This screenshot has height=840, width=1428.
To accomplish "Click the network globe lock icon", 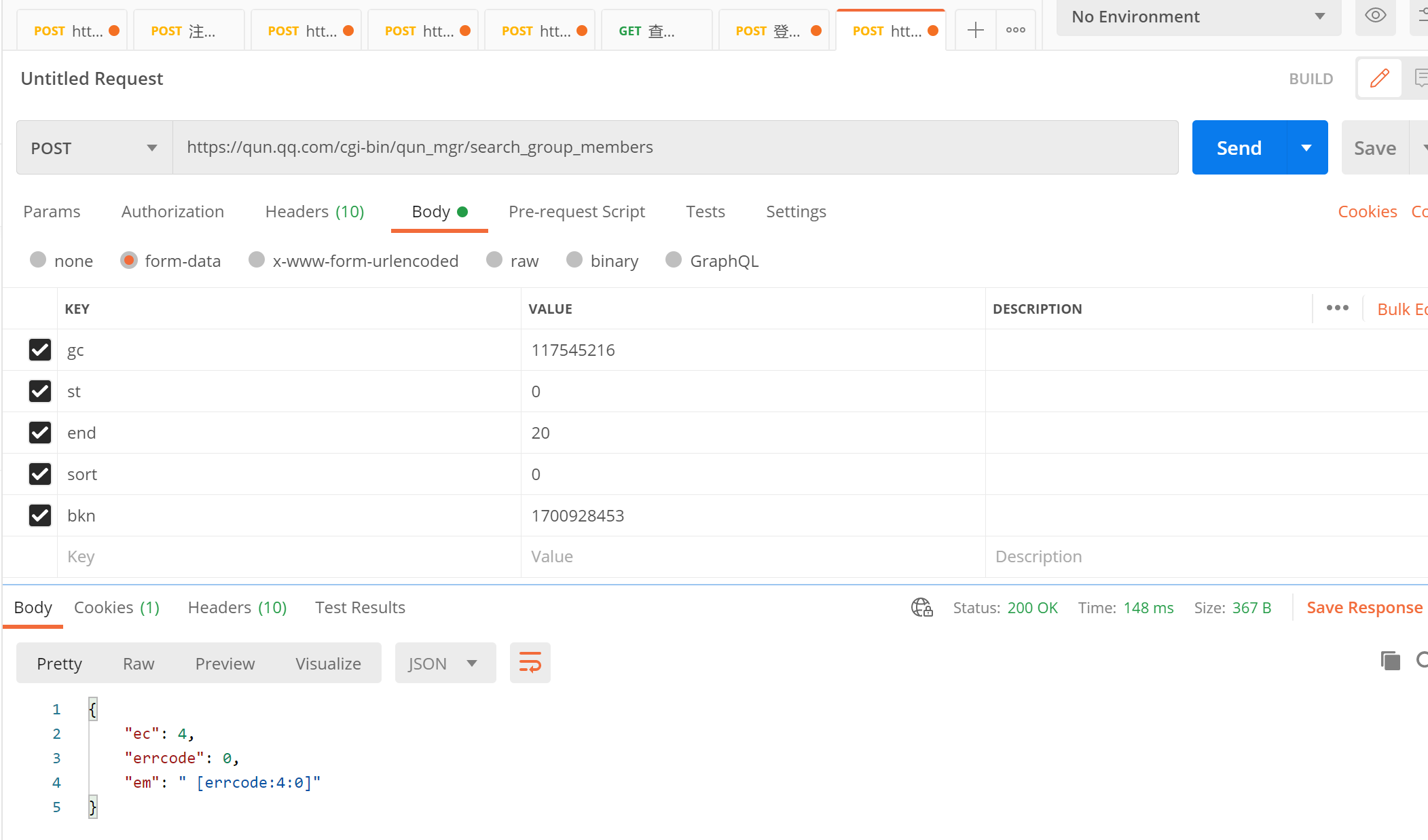I will (x=921, y=607).
